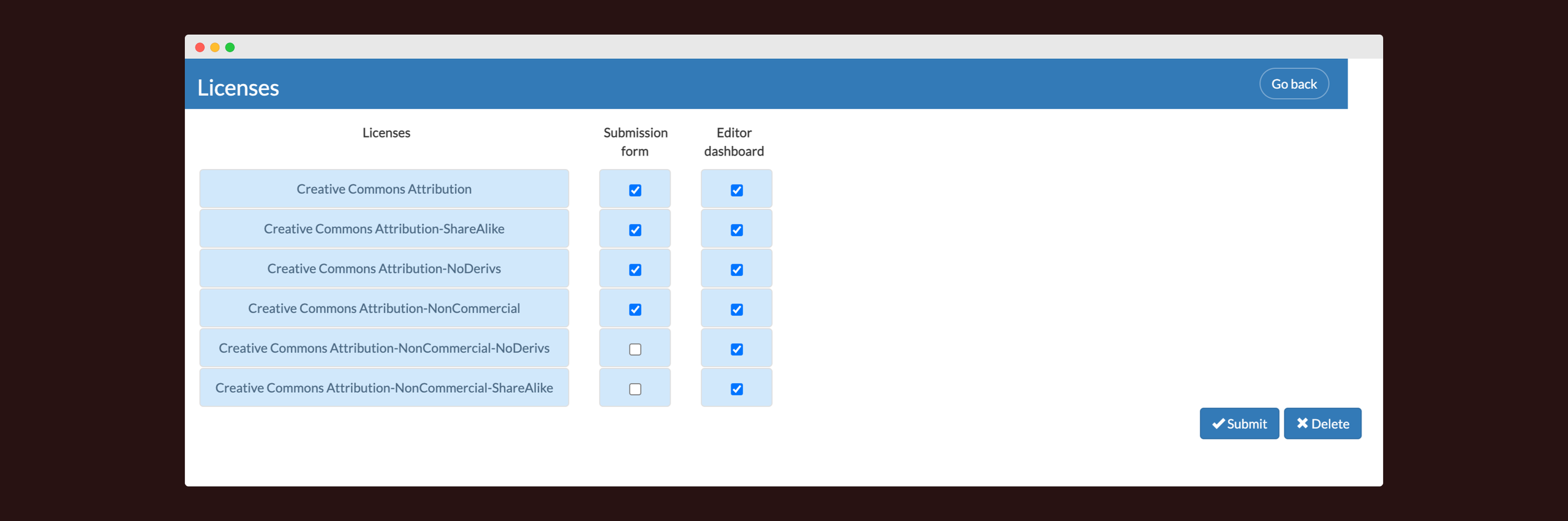The image size is (1568, 521).
Task: Maximize the window with the green button
Action: tap(230, 47)
